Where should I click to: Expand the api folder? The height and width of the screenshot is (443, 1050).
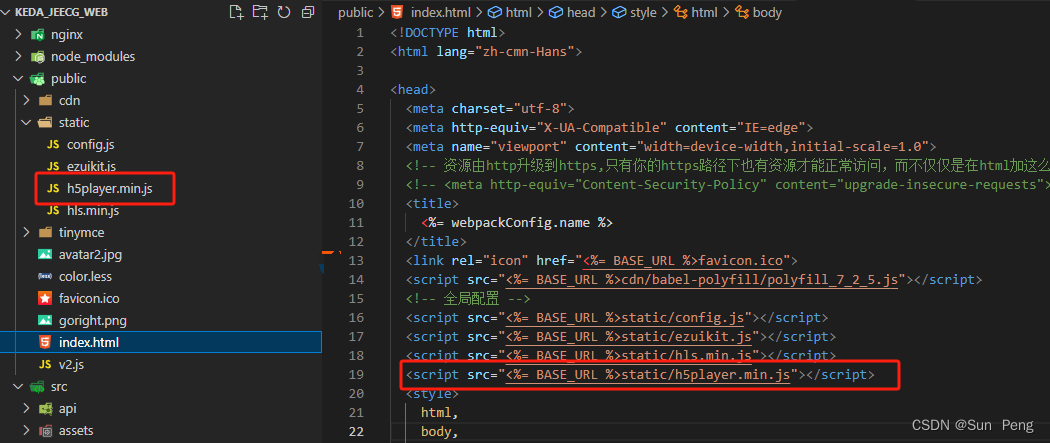[x=26, y=409]
